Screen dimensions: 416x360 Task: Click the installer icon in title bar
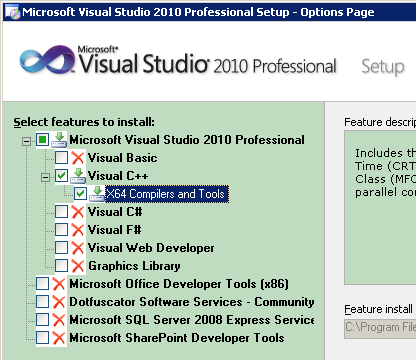(x=12, y=12)
